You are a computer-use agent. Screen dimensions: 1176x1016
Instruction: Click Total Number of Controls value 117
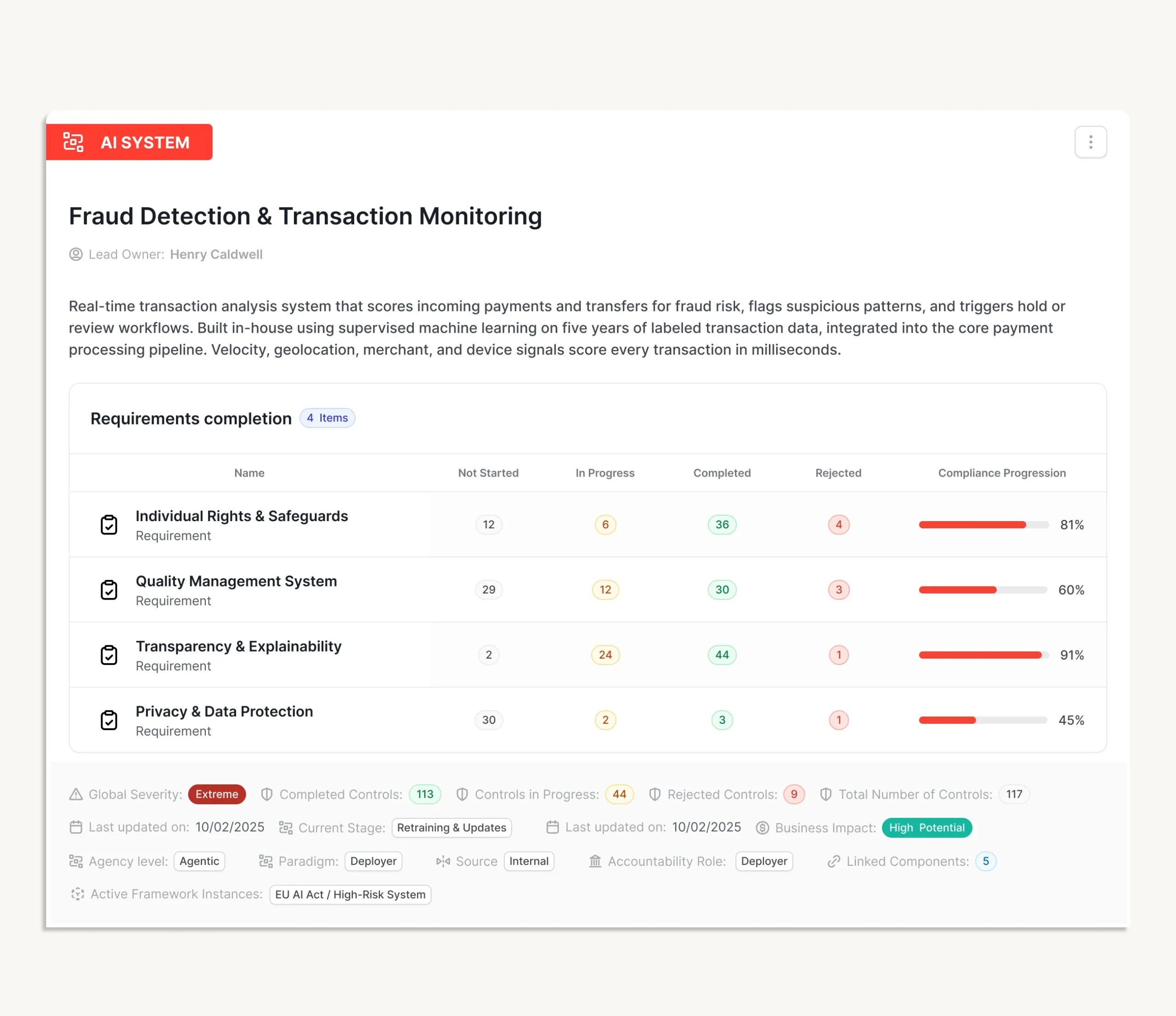(x=1014, y=794)
